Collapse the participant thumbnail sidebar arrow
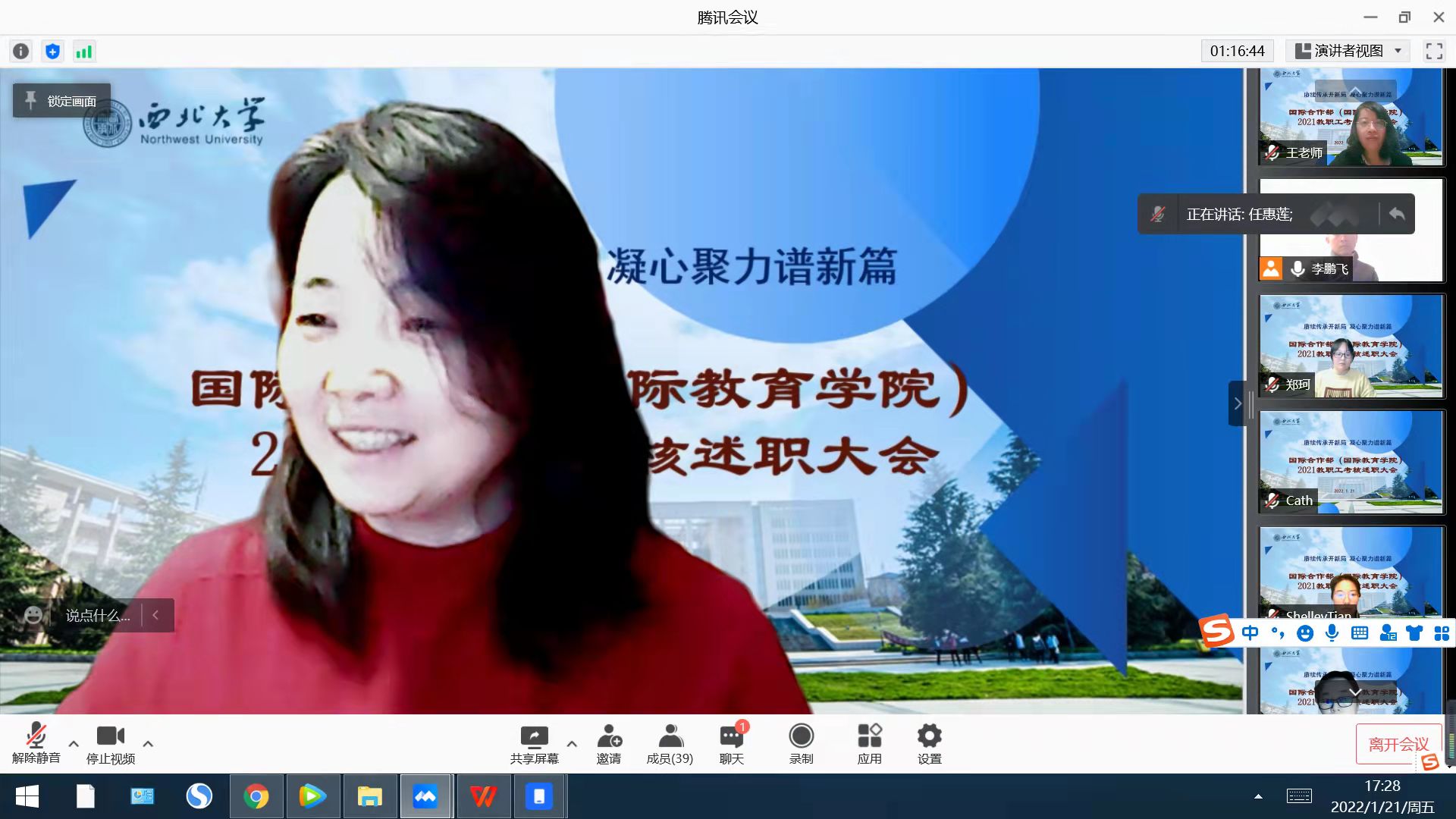Screen dimensions: 1456x819 [x=1237, y=403]
